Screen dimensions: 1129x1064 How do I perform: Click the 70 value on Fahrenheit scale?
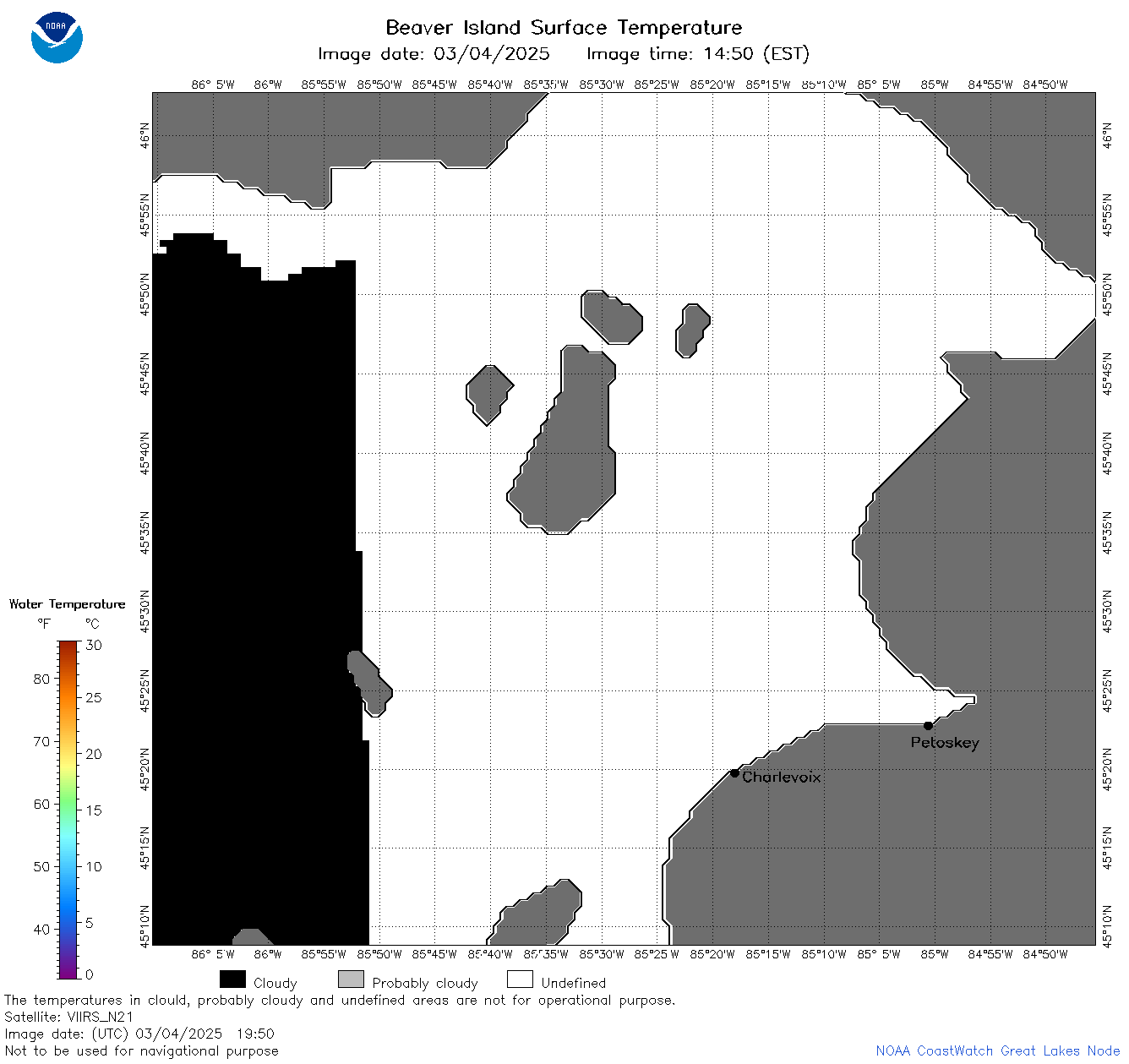tap(41, 741)
